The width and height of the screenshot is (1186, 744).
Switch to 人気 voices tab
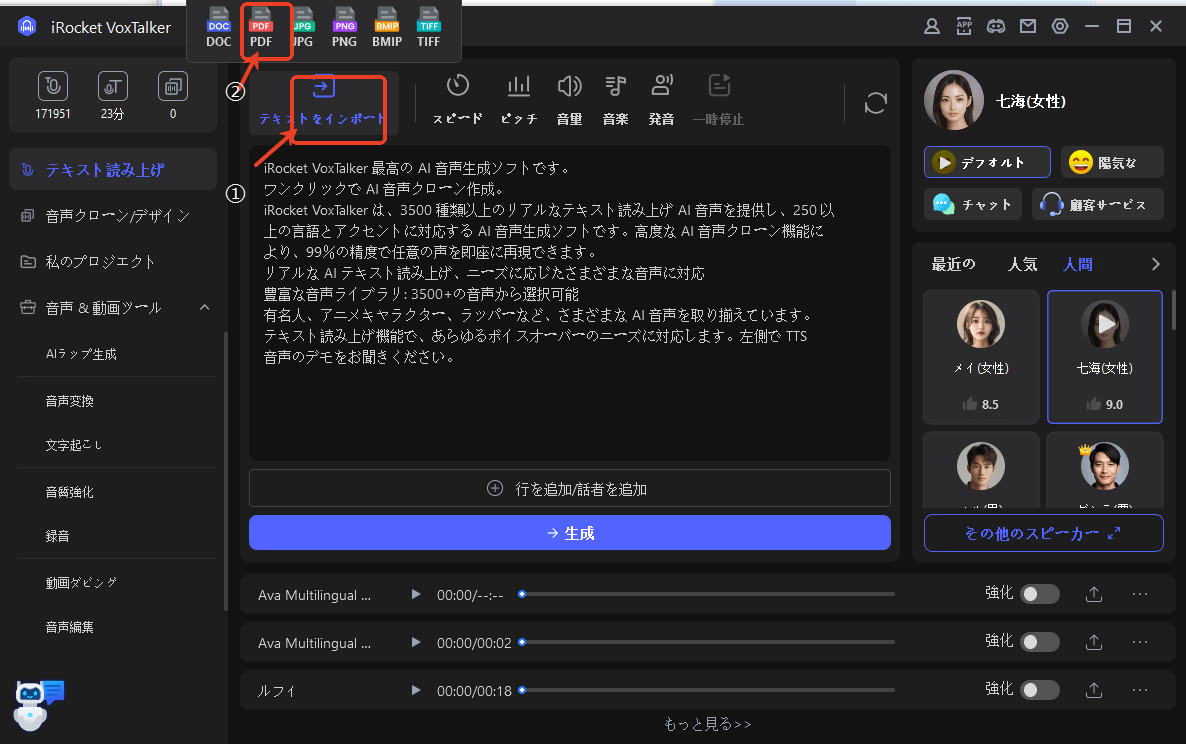tap(1023, 264)
